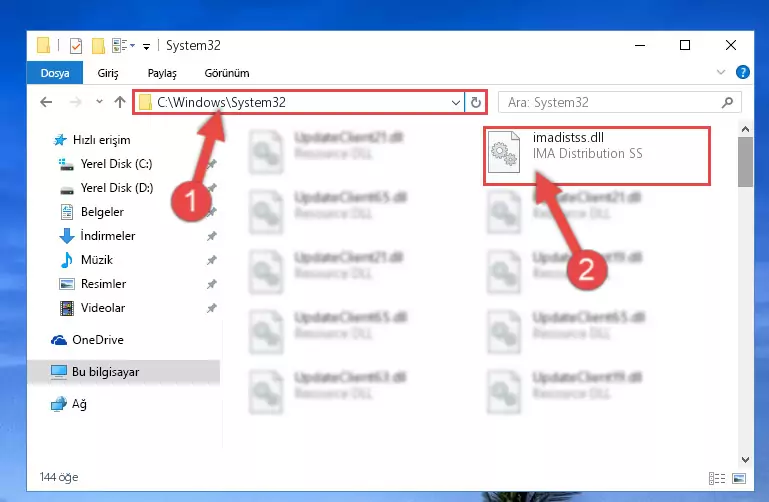Select Bu bilgisayar in navigation pane
The height and width of the screenshot is (502, 769).
pos(124,372)
